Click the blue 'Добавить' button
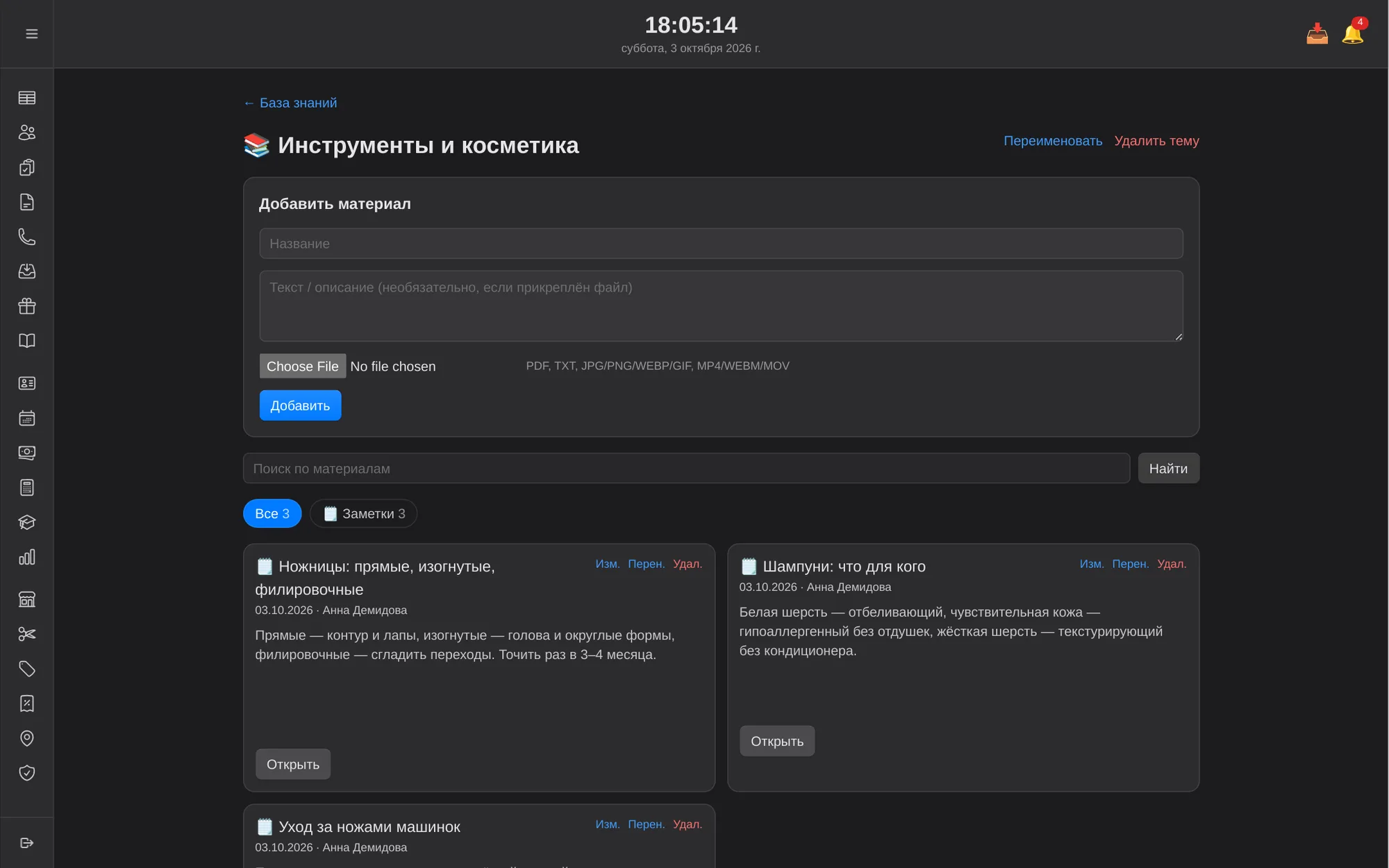This screenshot has height=868, width=1389. click(x=300, y=406)
